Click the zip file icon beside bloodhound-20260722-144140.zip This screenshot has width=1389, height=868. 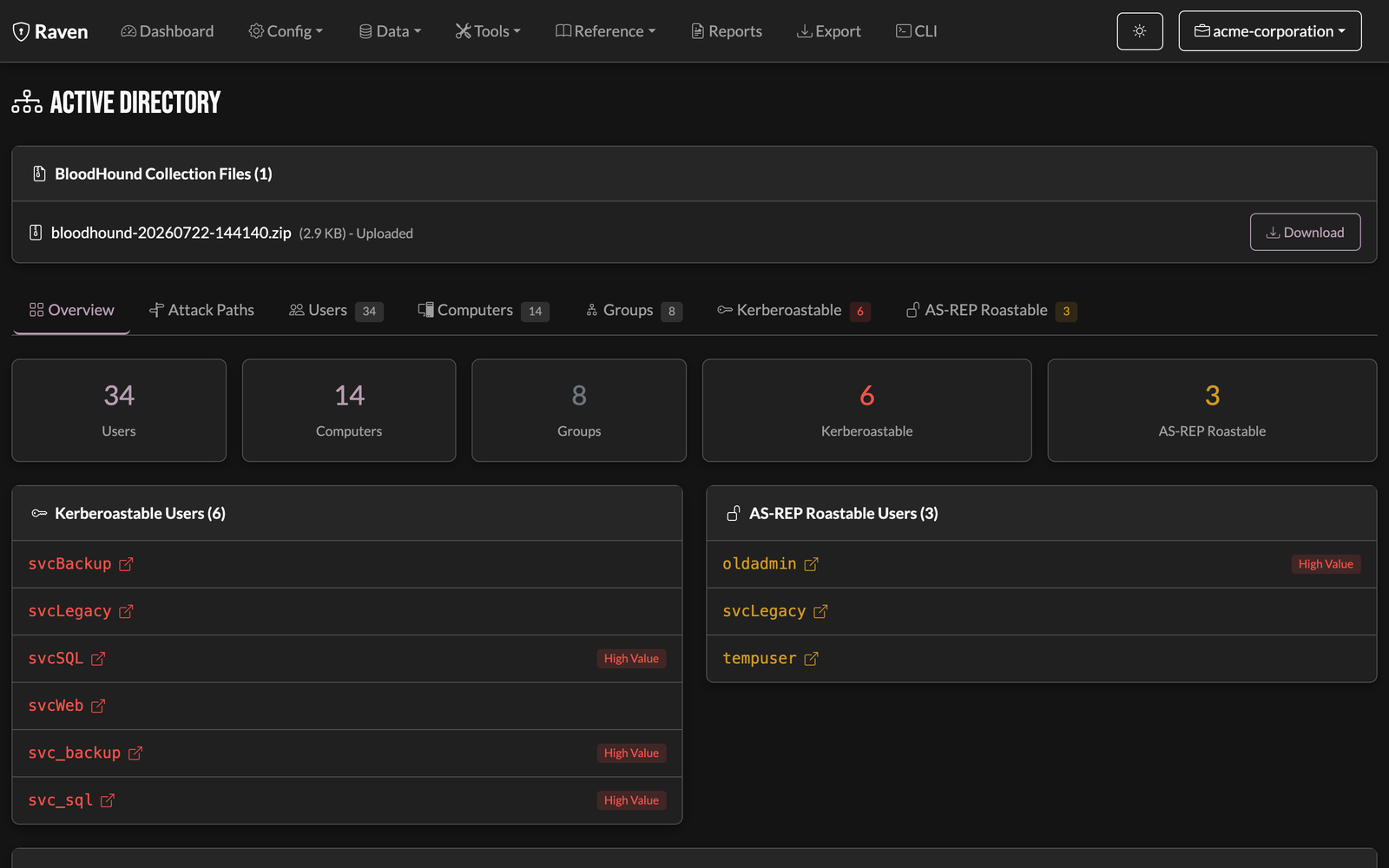click(36, 233)
